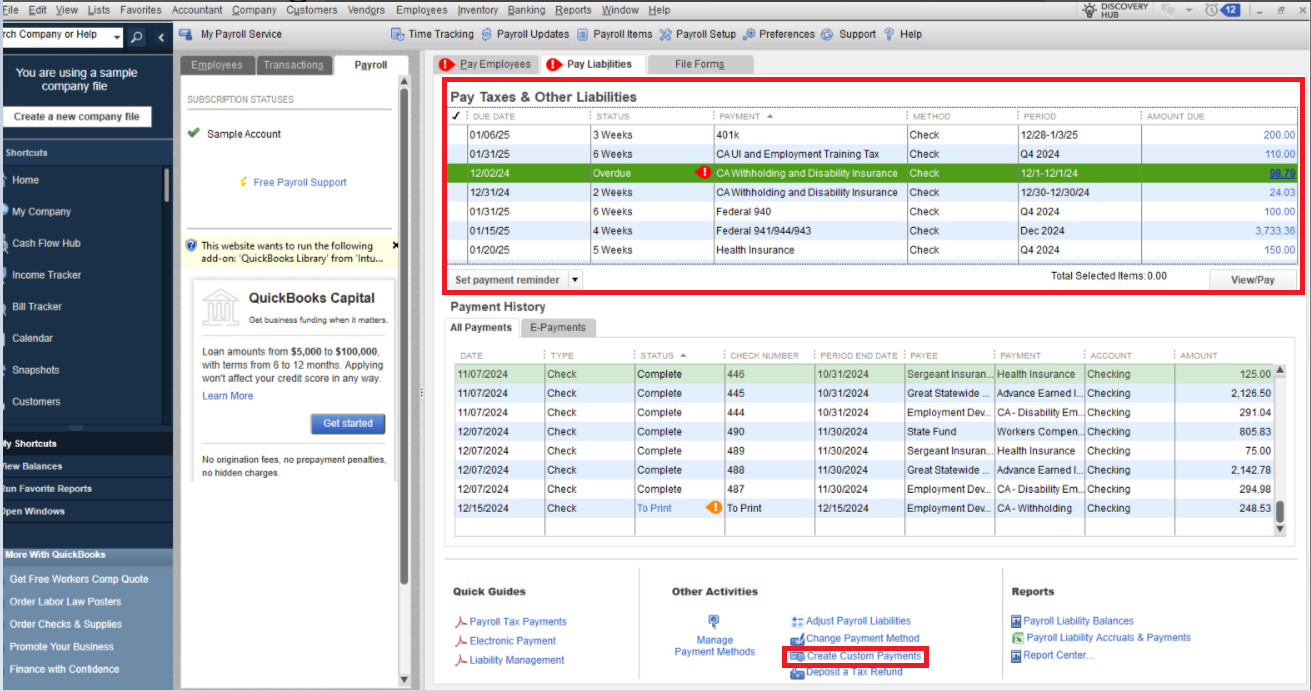The height and width of the screenshot is (691, 1311).
Task: Sort payment history by Check Number column
Action: 766,355
